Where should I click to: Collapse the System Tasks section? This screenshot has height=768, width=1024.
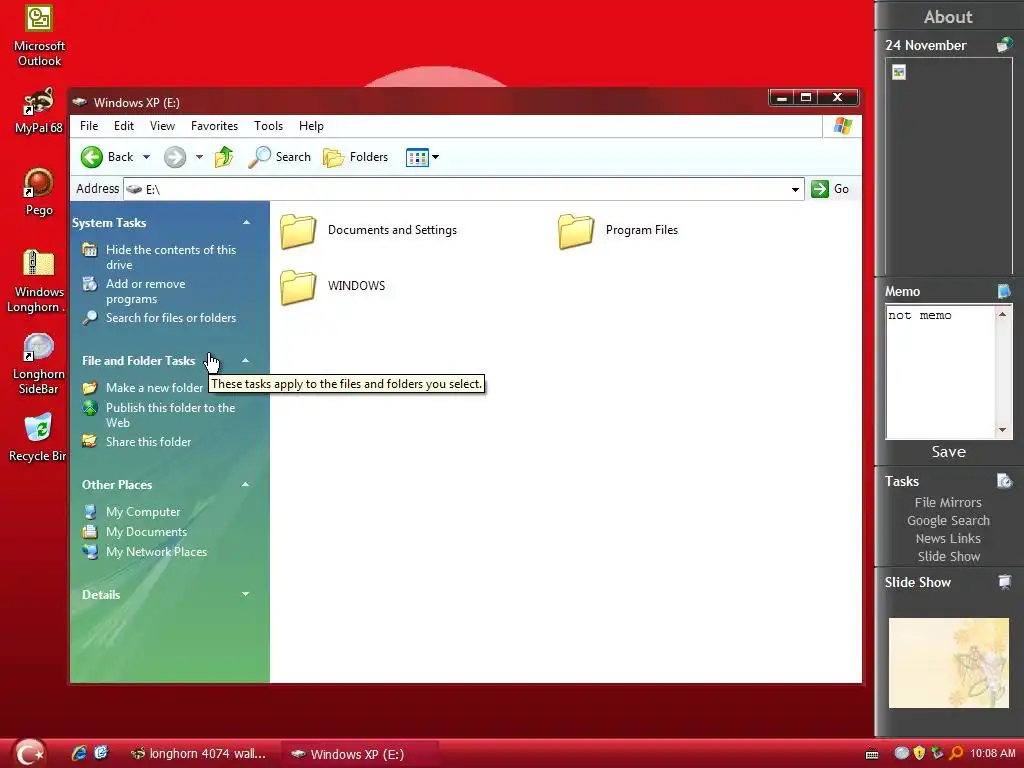(x=246, y=223)
